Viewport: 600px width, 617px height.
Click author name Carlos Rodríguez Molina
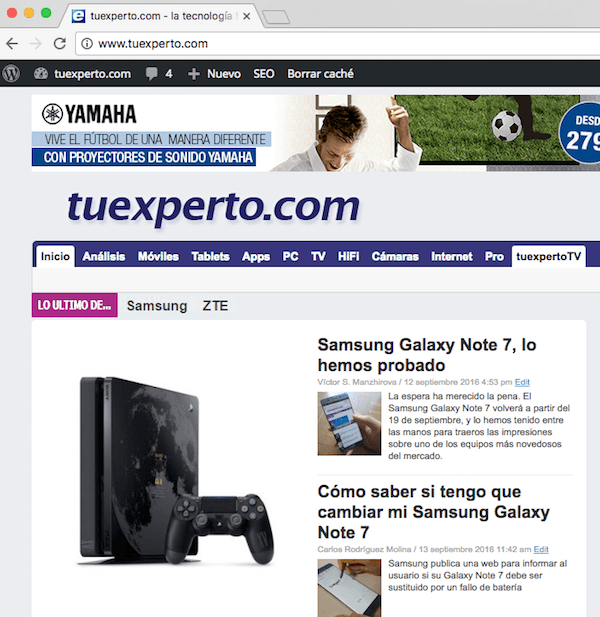point(364,549)
